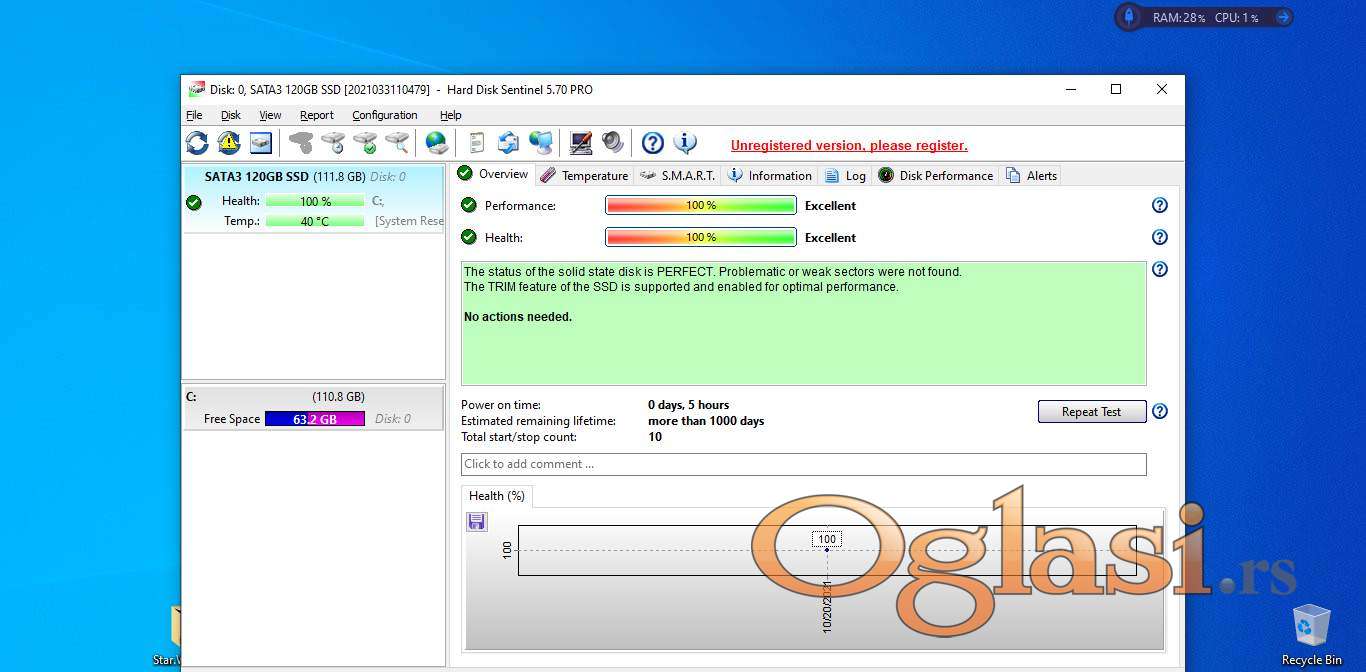Click the info speech bubble toolbar icon
Image resolution: width=1366 pixels, height=672 pixels.
coord(685,143)
